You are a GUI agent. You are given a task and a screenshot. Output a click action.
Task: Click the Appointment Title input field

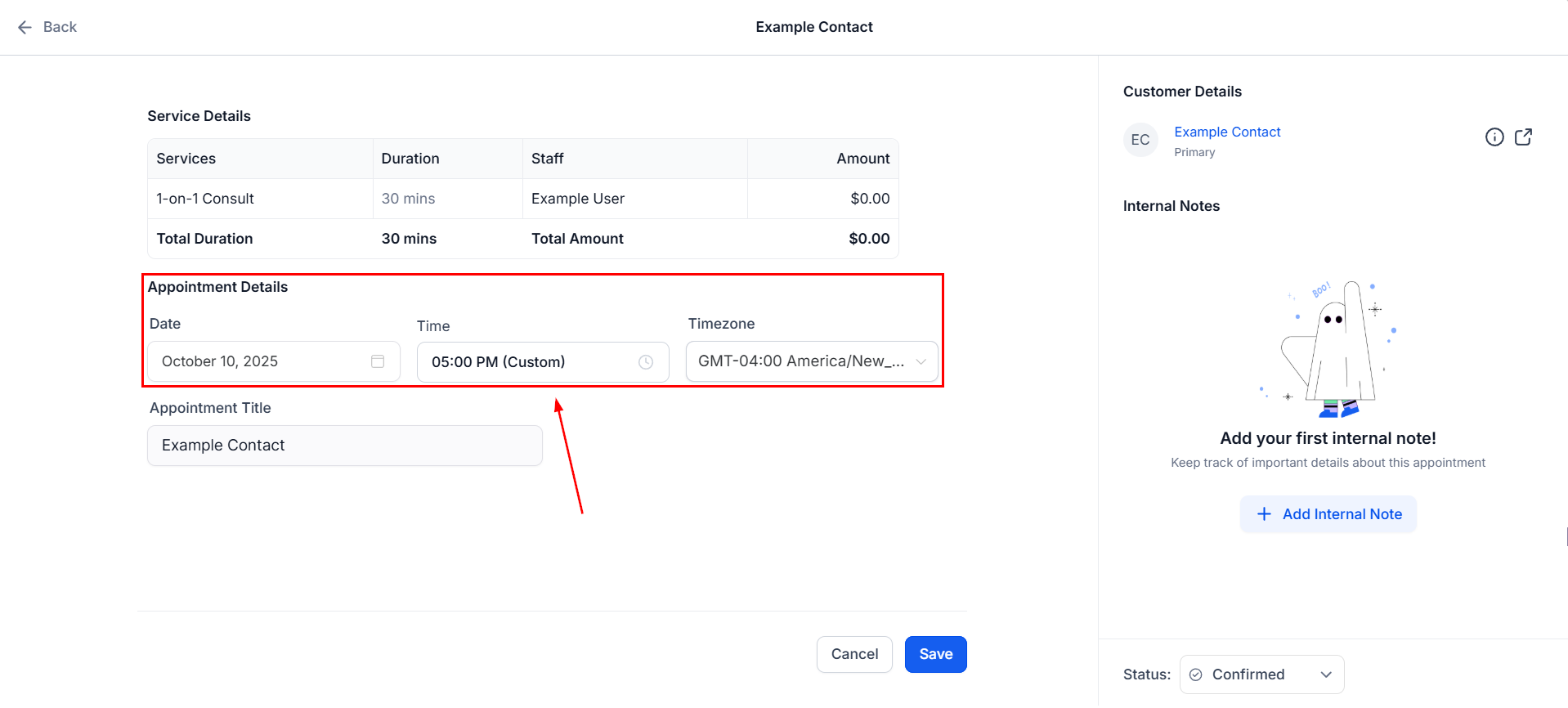(344, 446)
